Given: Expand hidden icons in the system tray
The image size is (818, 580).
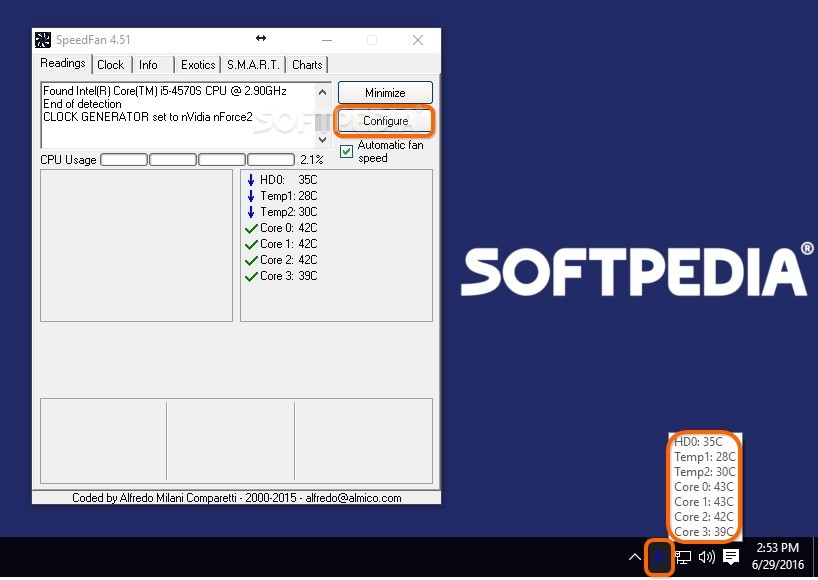Looking at the screenshot, I should click(636, 557).
